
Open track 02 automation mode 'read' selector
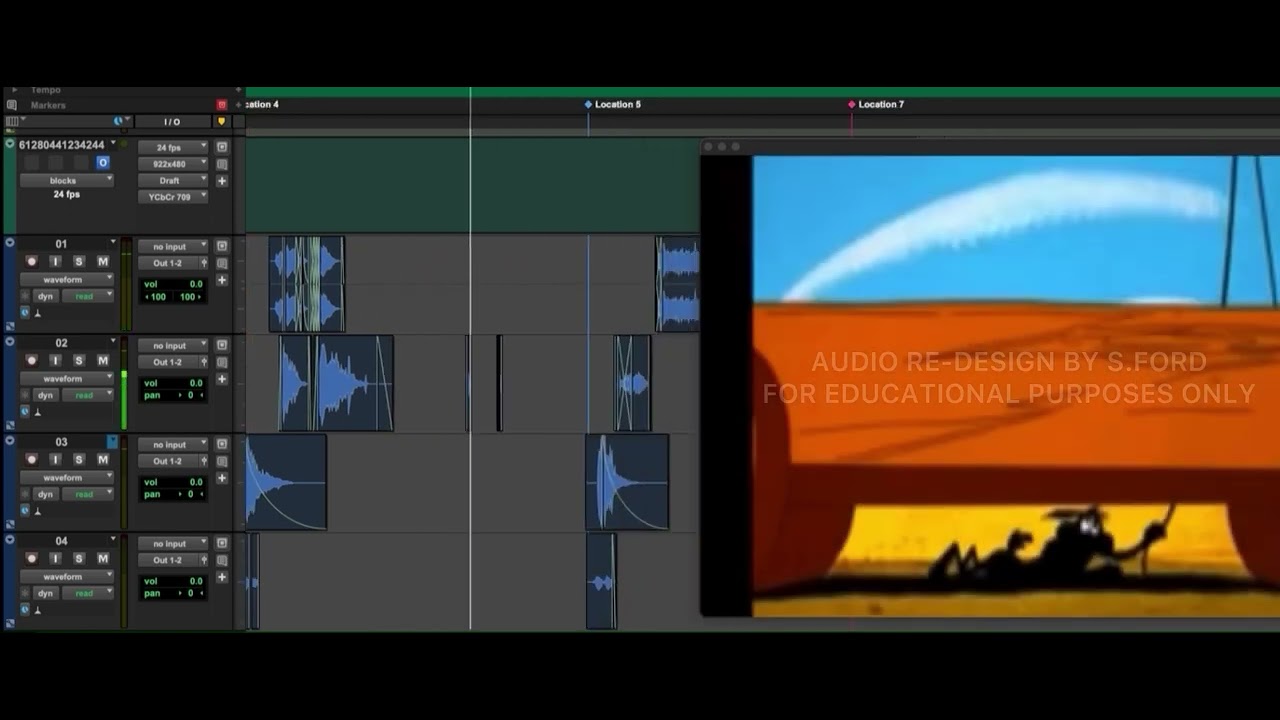click(90, 395)
